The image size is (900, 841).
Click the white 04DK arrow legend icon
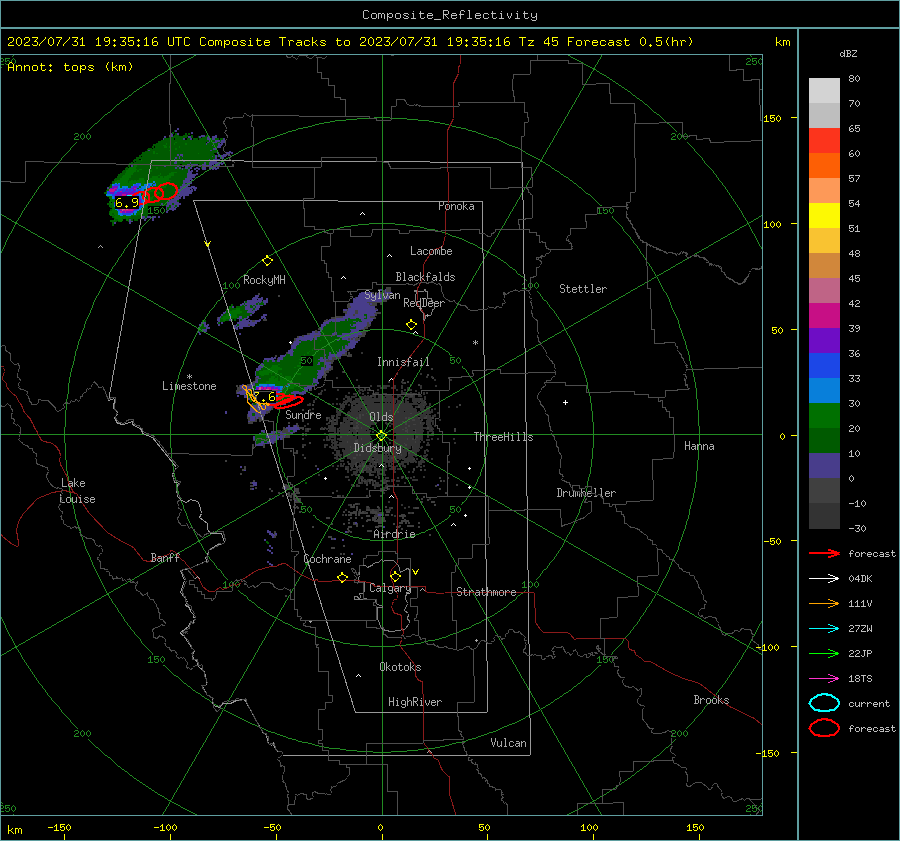coord(824,579)
